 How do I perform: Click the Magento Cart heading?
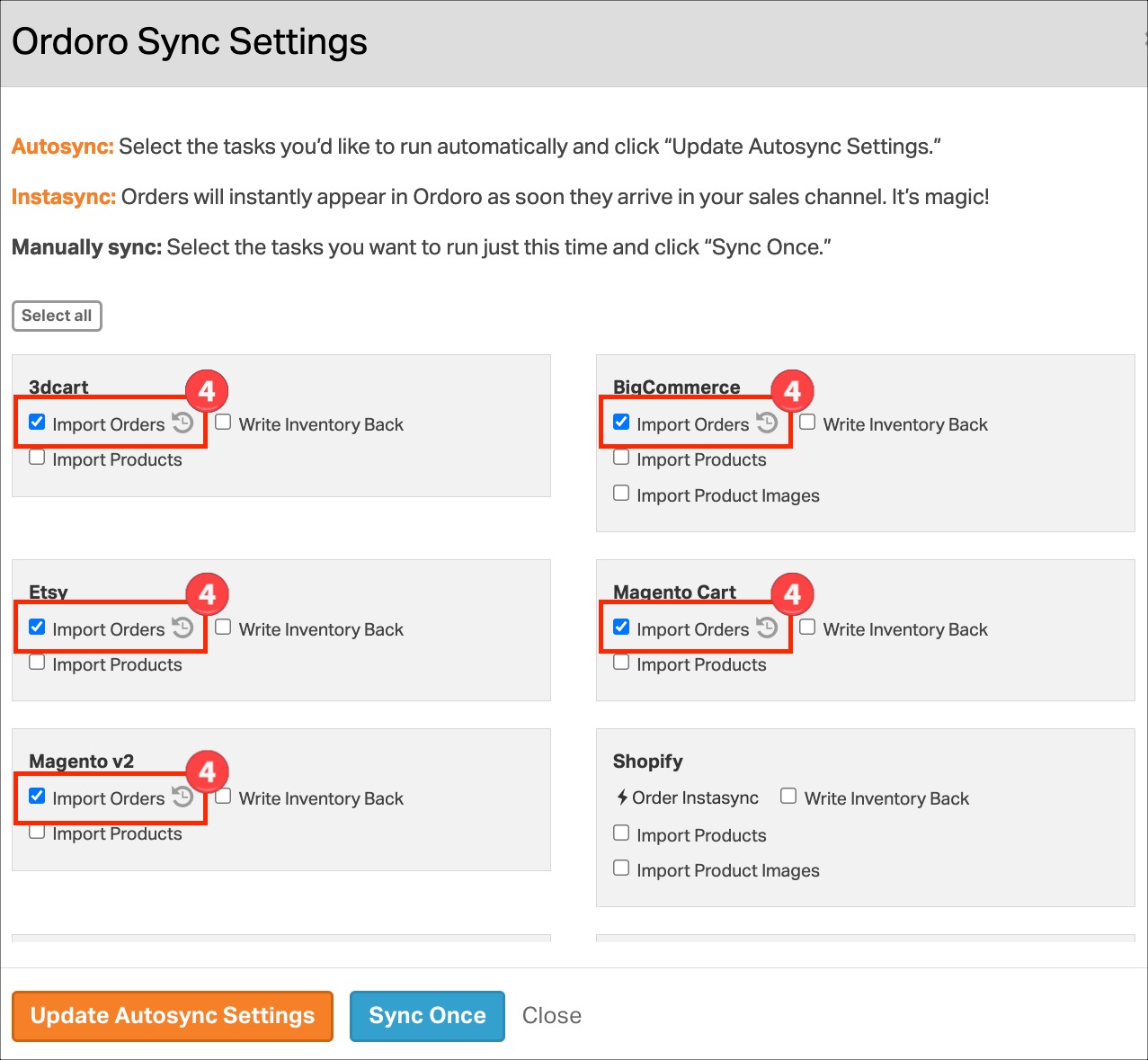674,592
